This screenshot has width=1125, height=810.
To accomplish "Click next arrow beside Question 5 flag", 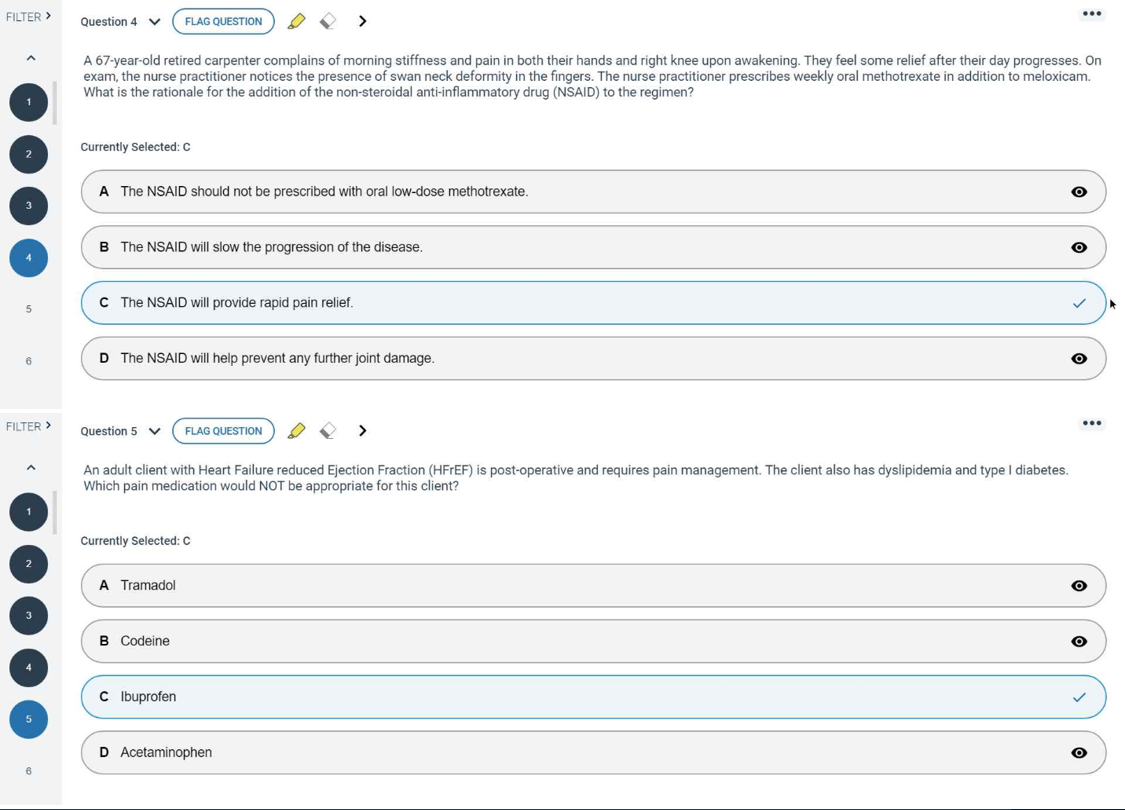I will click(363, 431).
